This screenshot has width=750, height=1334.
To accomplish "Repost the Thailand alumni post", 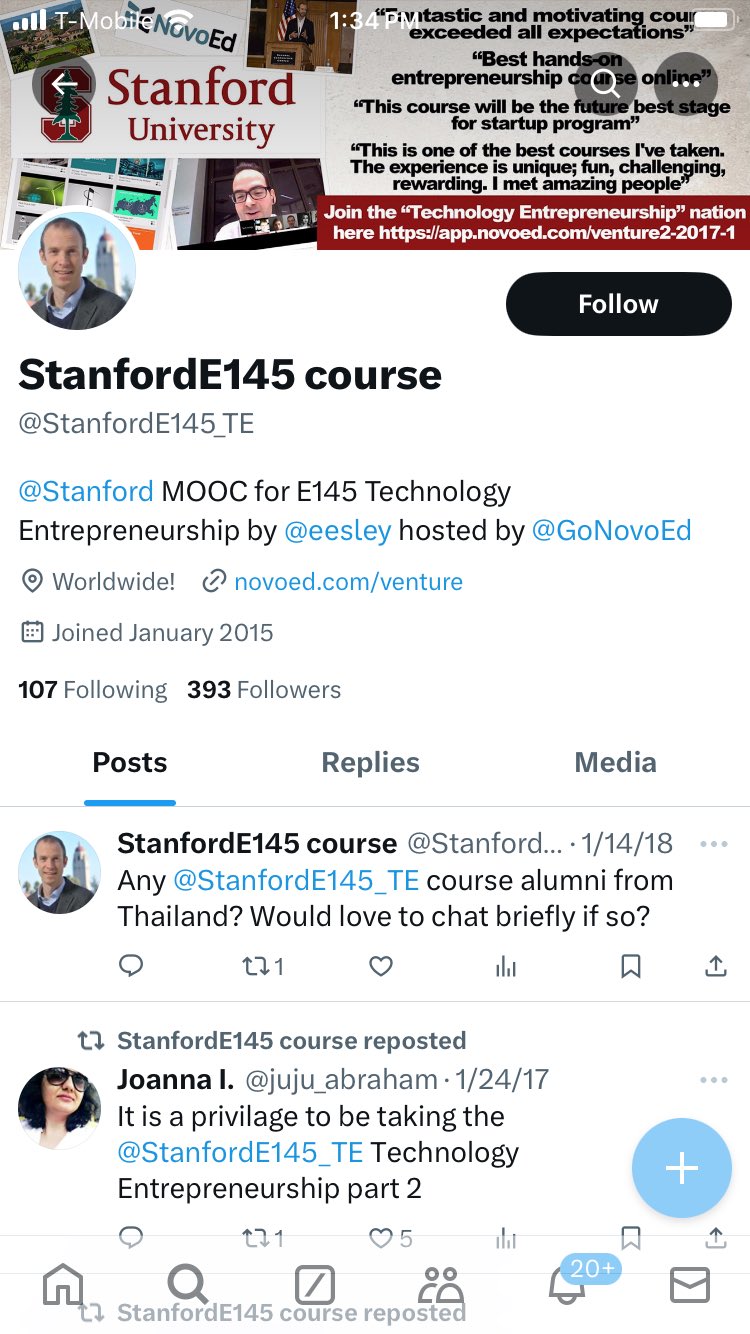I will point(263,966).
